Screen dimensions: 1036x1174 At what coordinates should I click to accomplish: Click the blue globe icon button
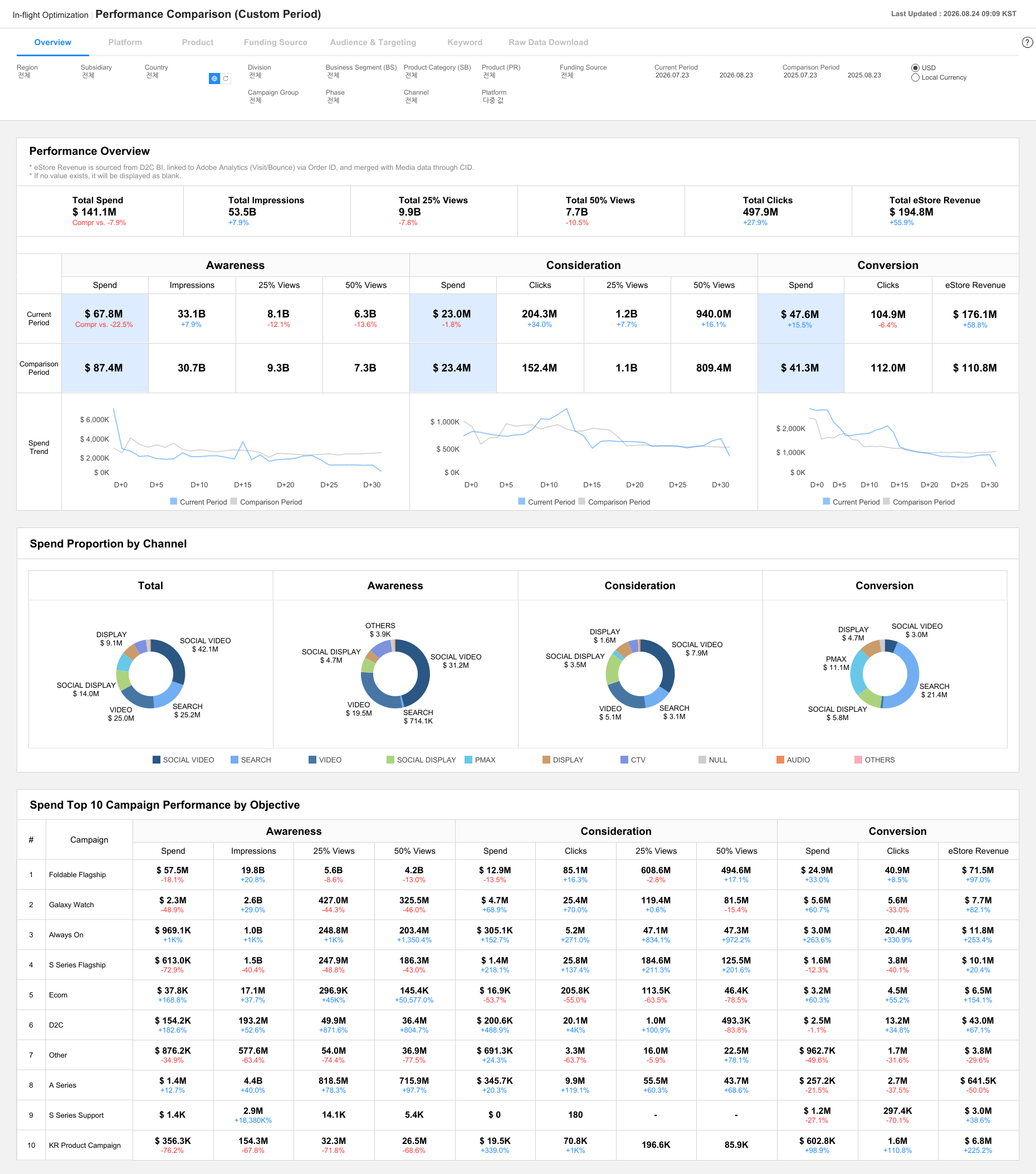tap(214, 79)
